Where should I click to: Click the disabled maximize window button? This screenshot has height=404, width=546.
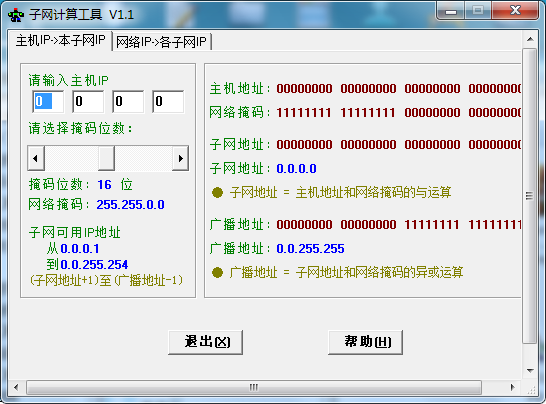[x=478, y=11]
